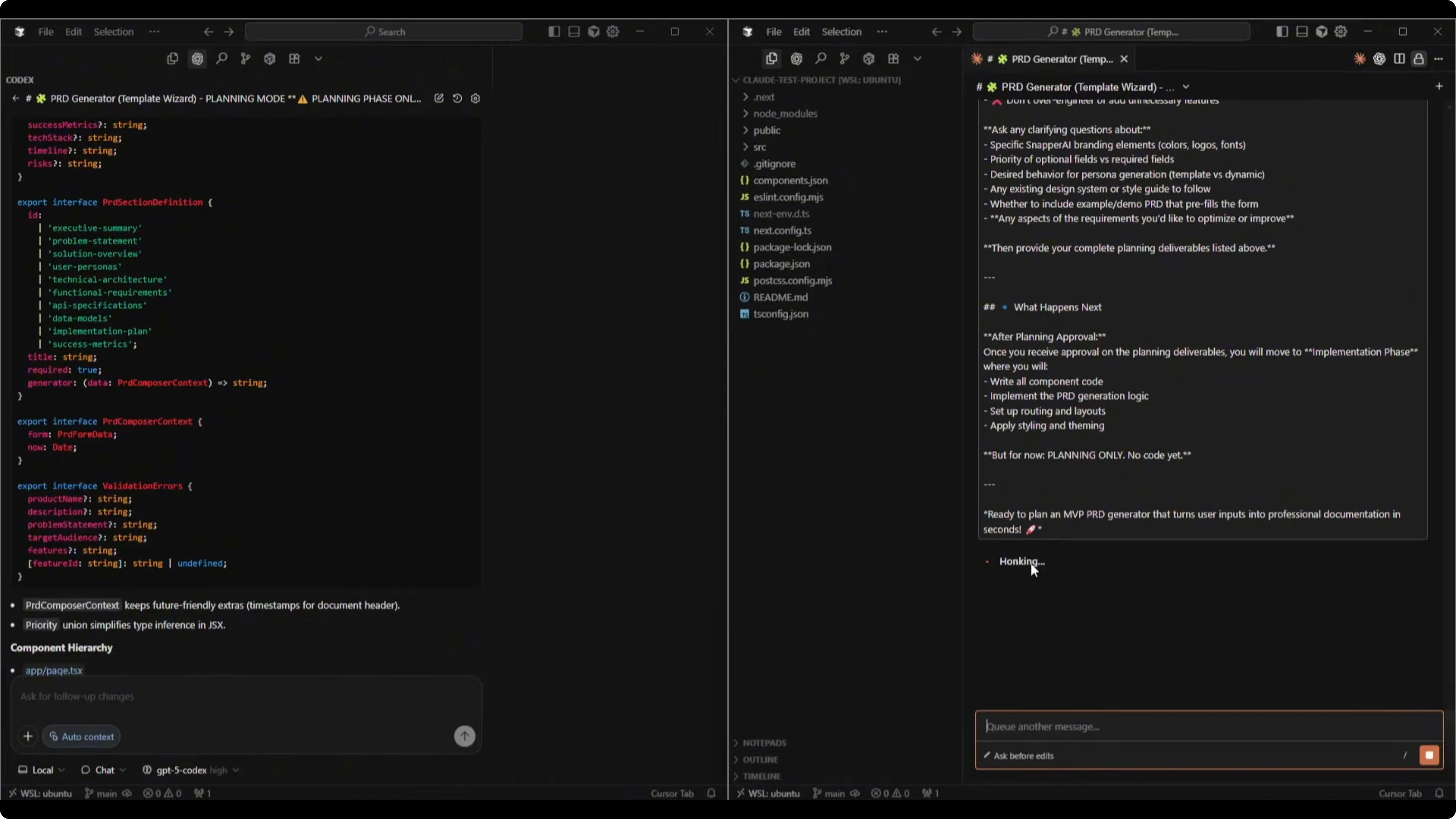Open Codex icon in left window toolbar

point(197,59)
